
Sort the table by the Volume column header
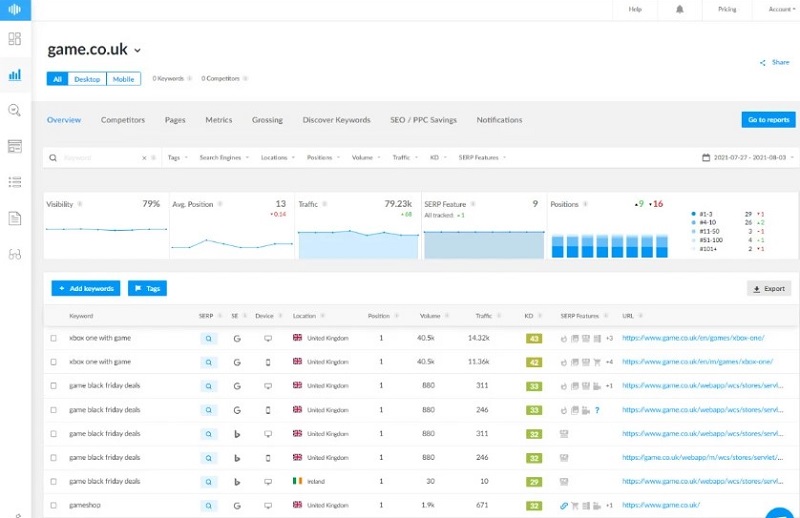[x=430, y=316]
